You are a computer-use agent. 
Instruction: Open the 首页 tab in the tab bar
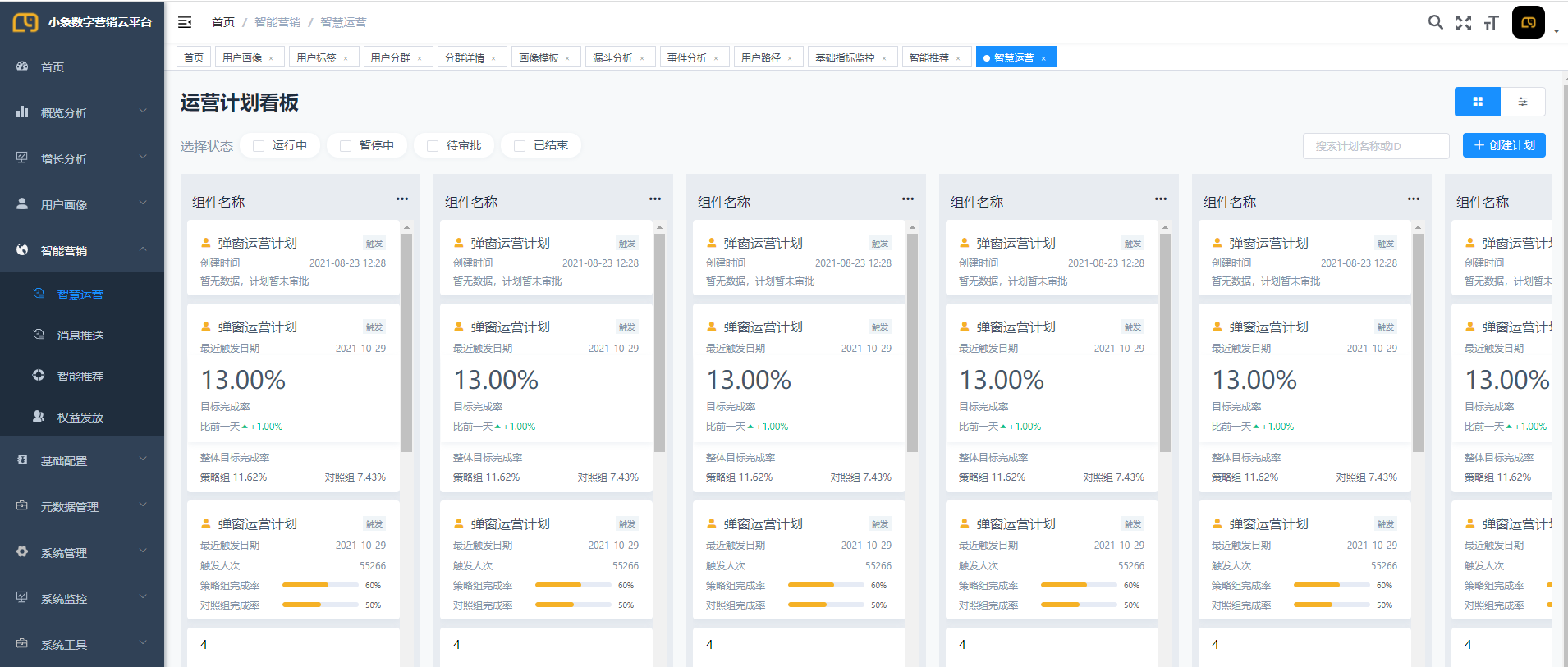pyautogui.click(x=194, y=57)
